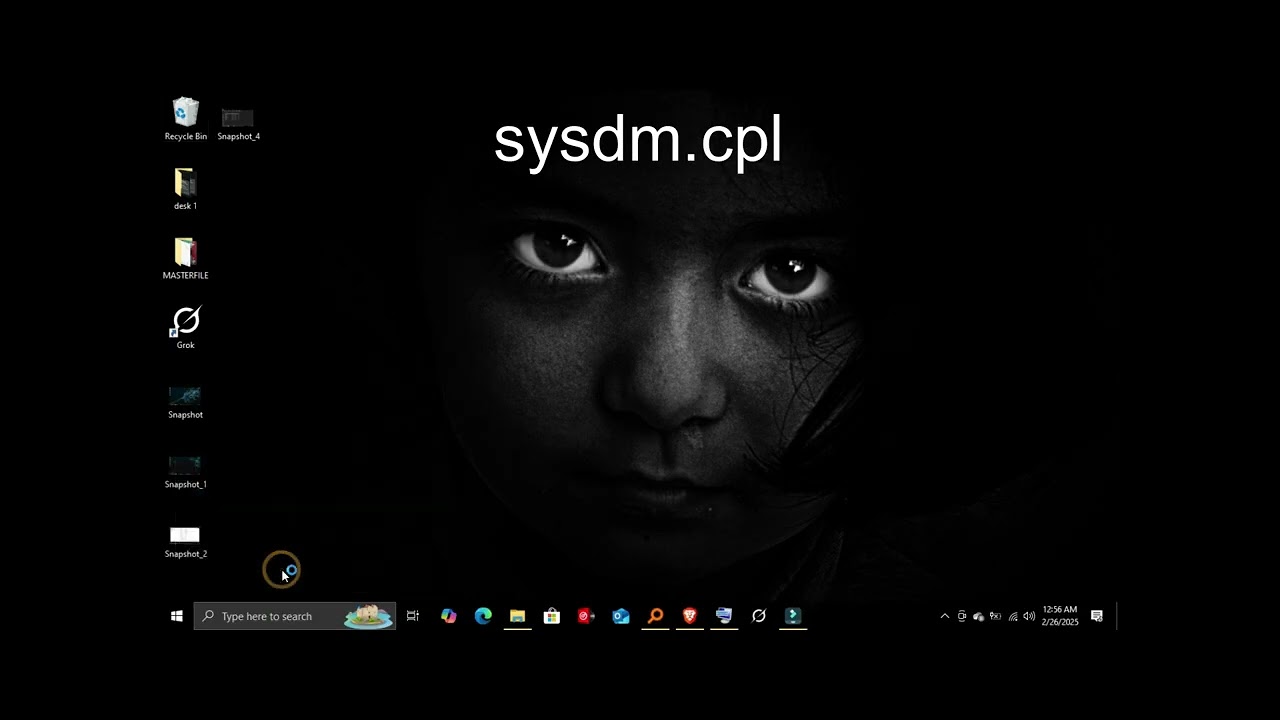The image size is (1280, 720).
Task: Open the red app icon beside Microsoft Store
Action: (x=586, y=616)
